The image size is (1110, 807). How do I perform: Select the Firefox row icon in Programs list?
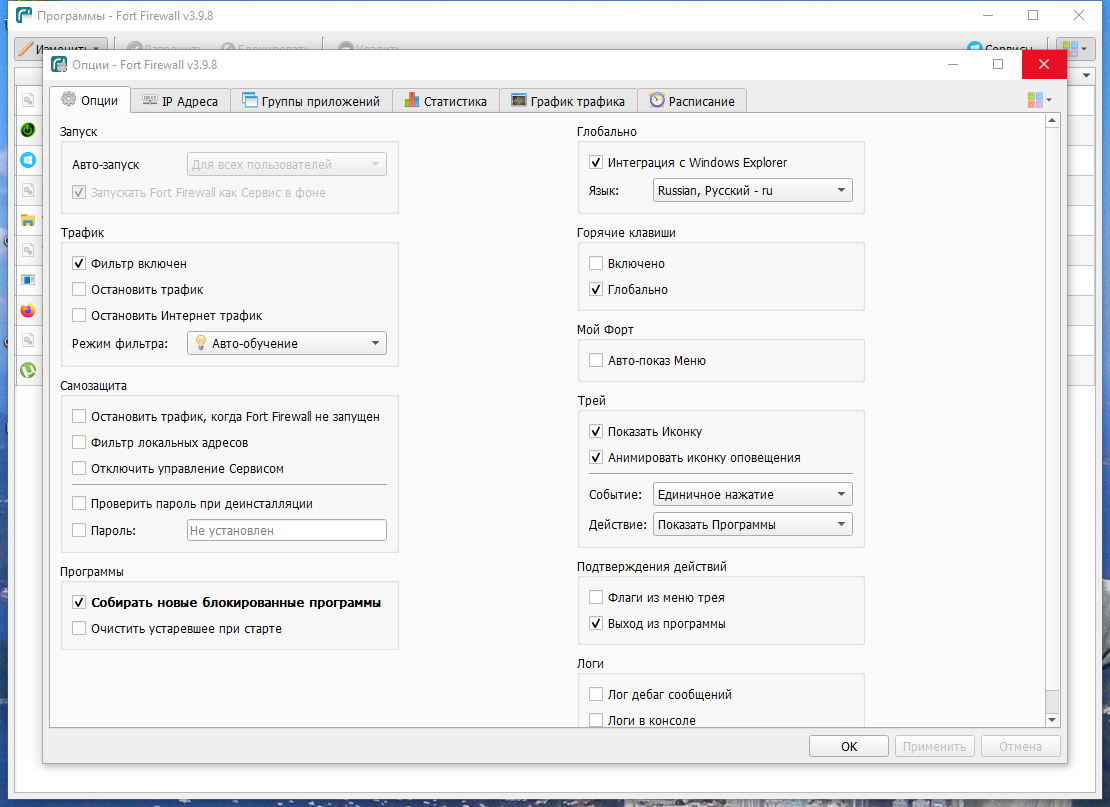(28, 310)
